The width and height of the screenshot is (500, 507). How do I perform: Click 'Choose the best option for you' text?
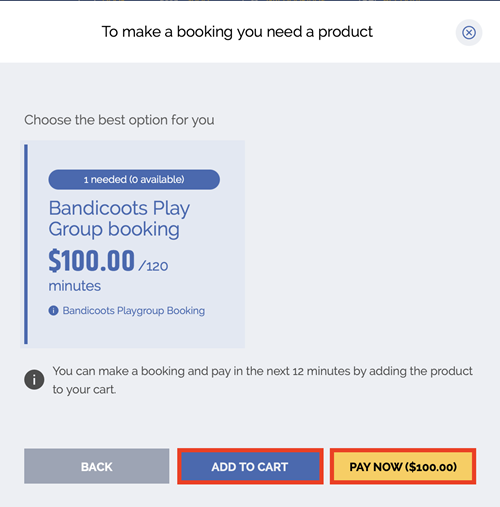coord(119,120)
